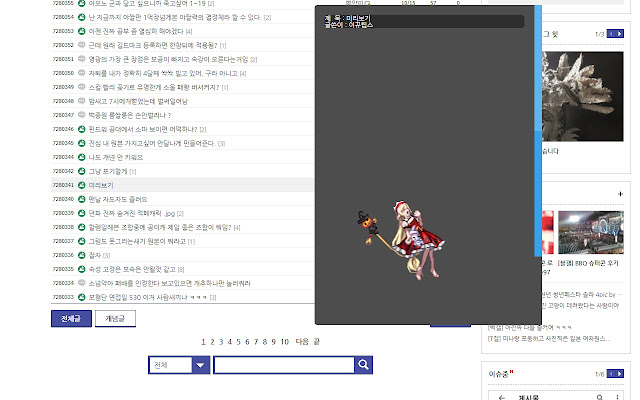
Task: Click the green image icon on row 7280339
Action: [x=82, y=213]
